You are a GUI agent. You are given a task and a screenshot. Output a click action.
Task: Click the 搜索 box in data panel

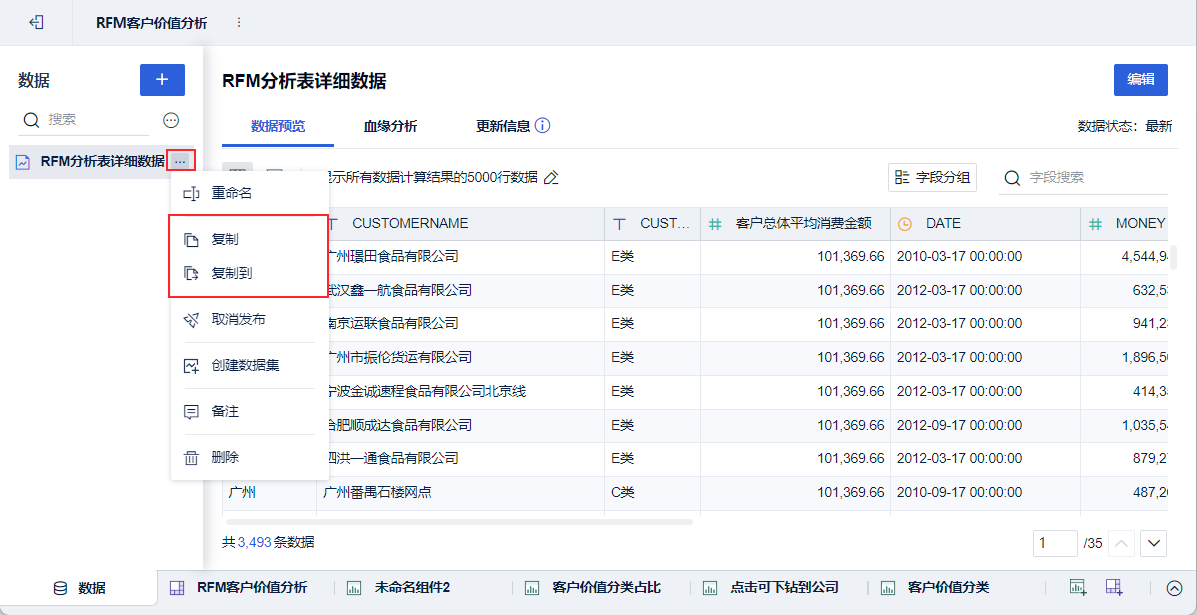click(84, 120)
